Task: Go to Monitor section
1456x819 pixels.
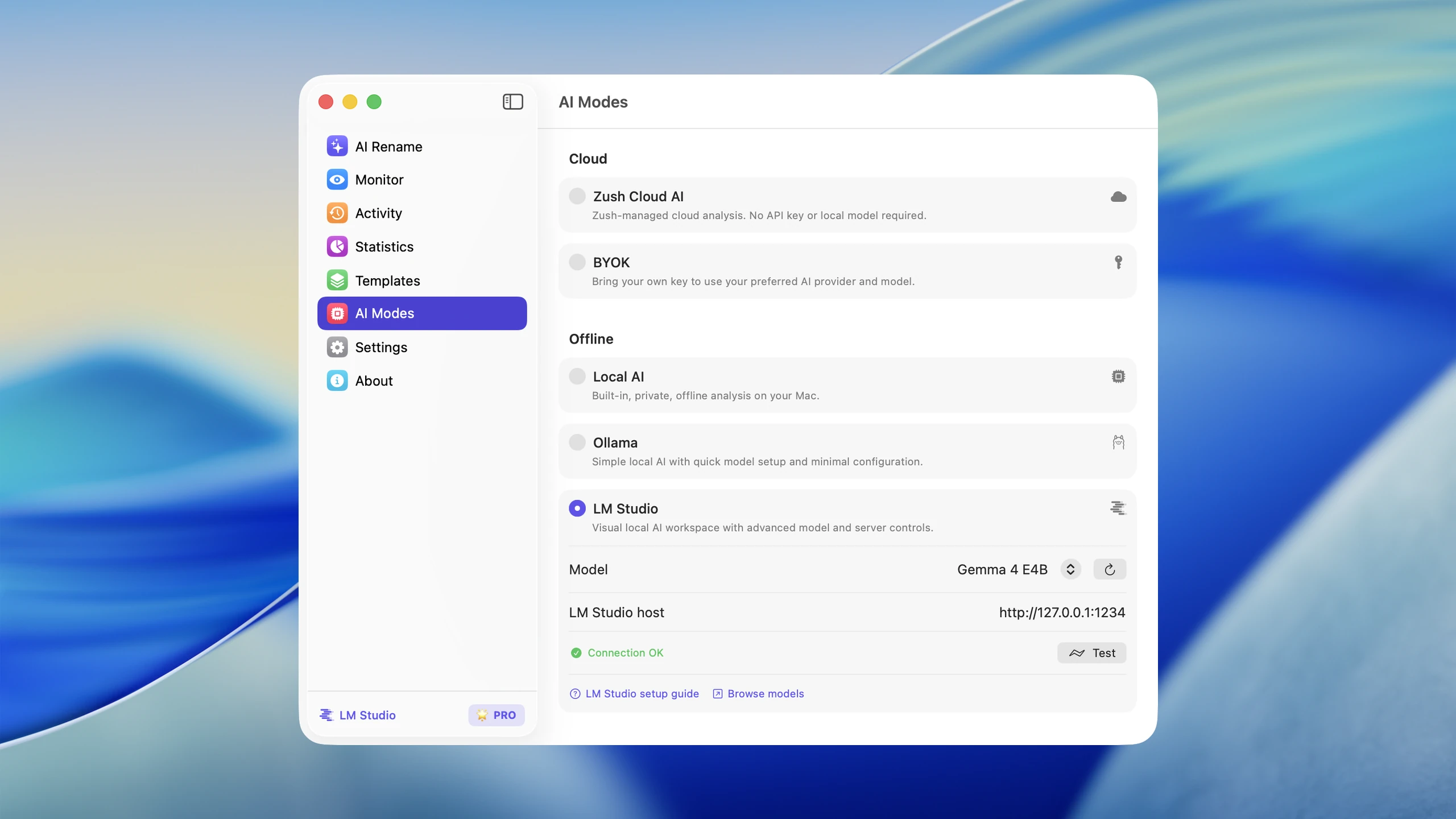Action: pyautogui.click(x=422, y=180)
